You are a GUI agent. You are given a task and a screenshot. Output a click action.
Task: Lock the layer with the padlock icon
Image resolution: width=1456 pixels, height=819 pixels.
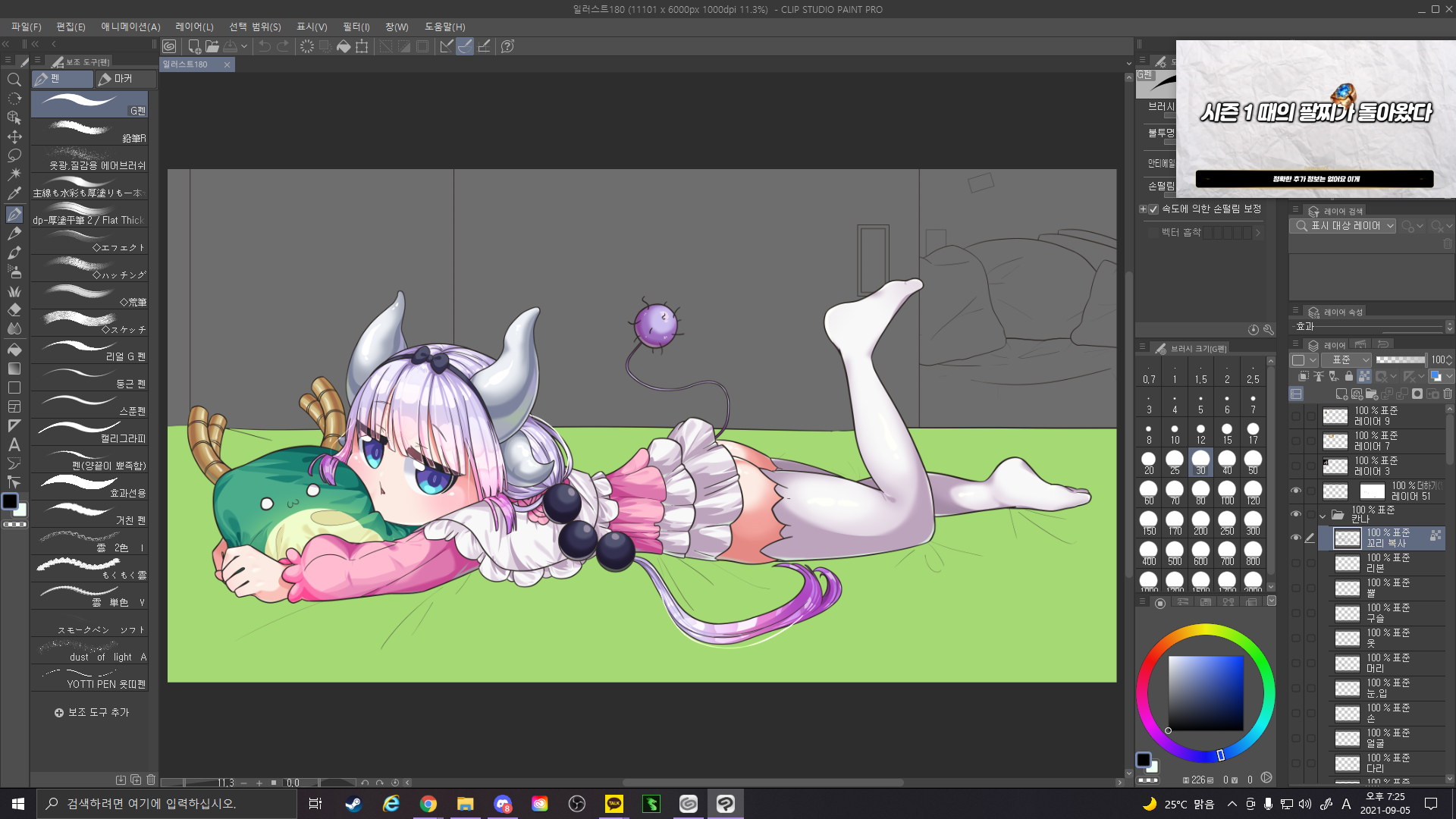1348,376
